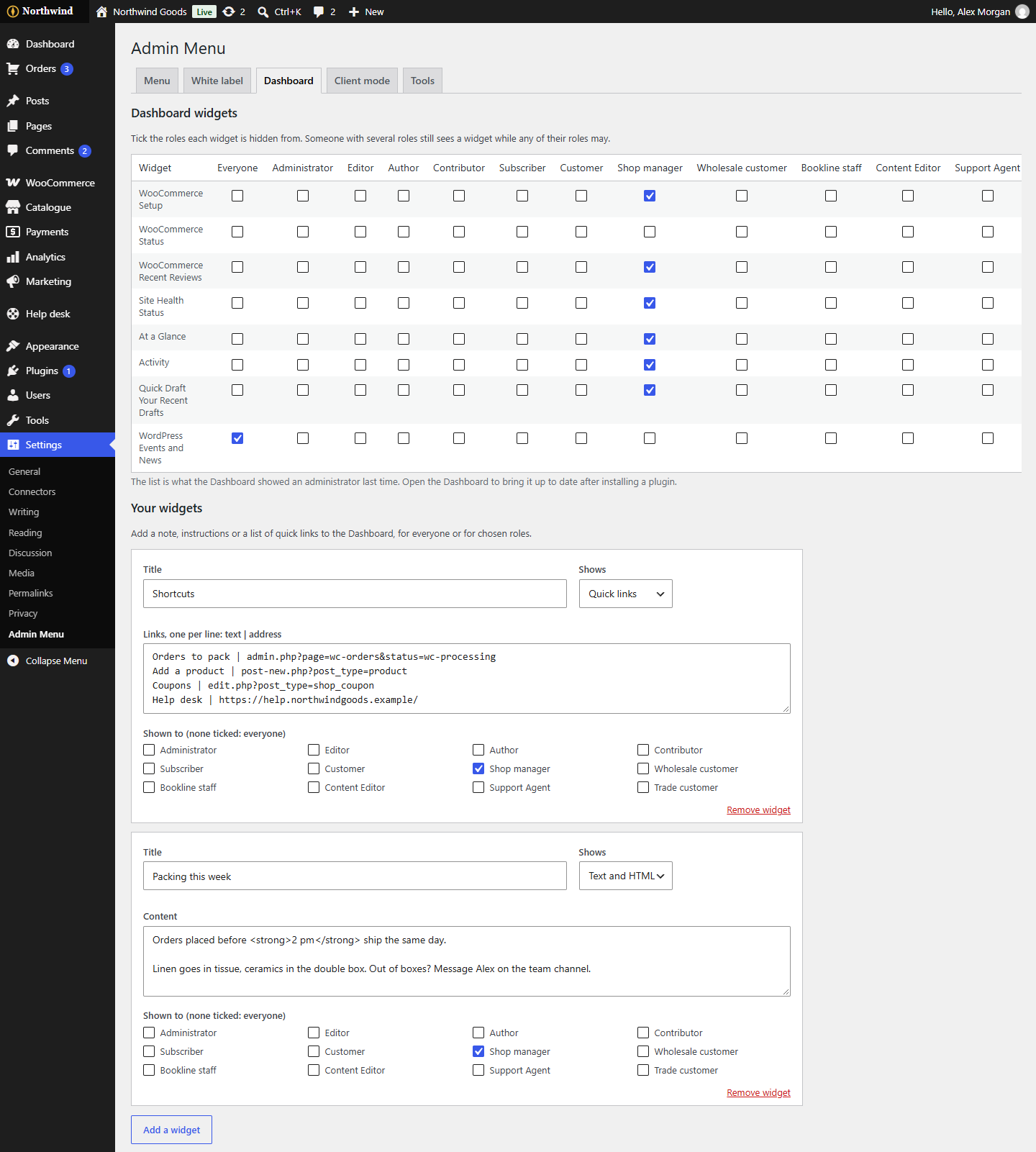Click the Payments icon
This screenshot has height=1152, width=1036.
(13, 232)
